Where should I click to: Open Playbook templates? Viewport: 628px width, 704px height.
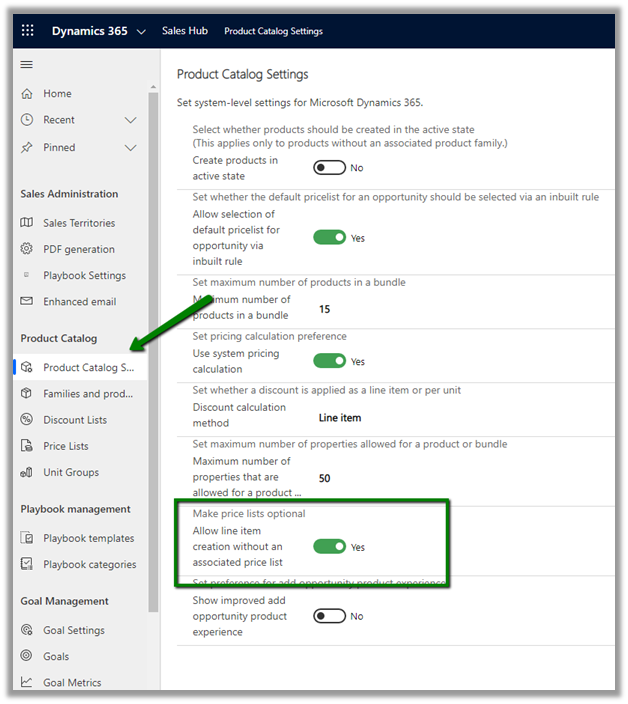click(x=88, y=538)
